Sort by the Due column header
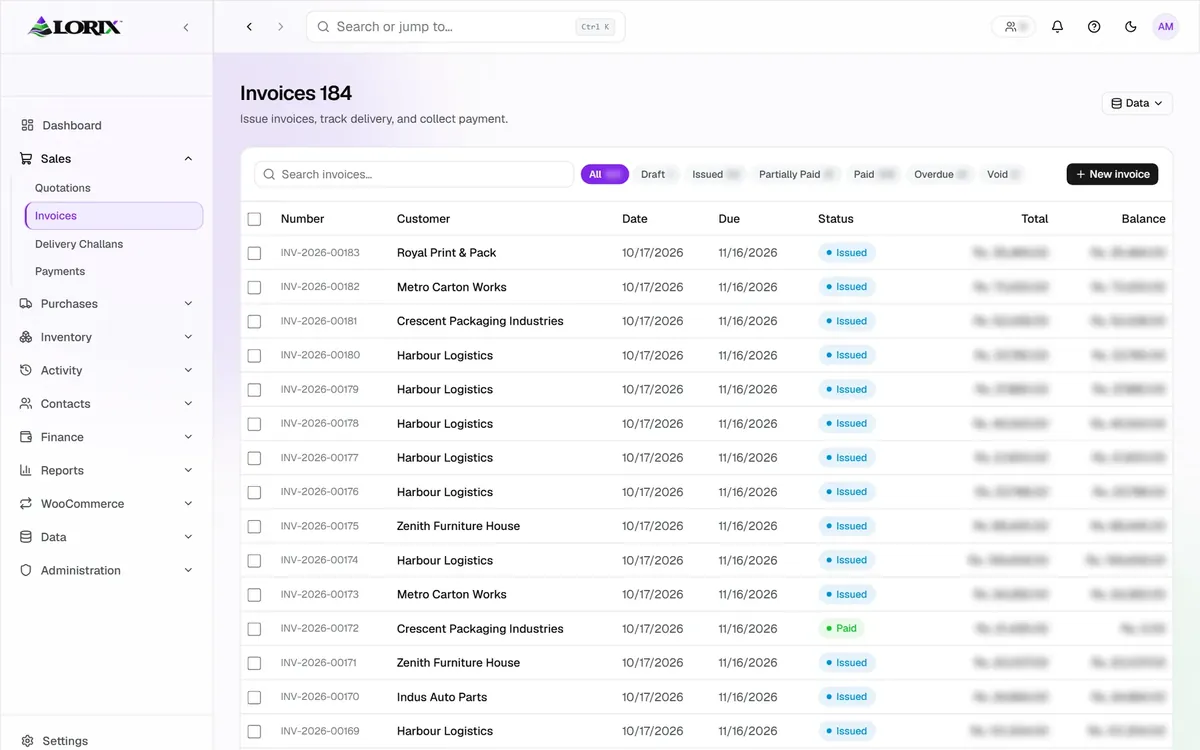This screenshot has height=750, width=1200. pyautogui.click(x=729, y=219)
